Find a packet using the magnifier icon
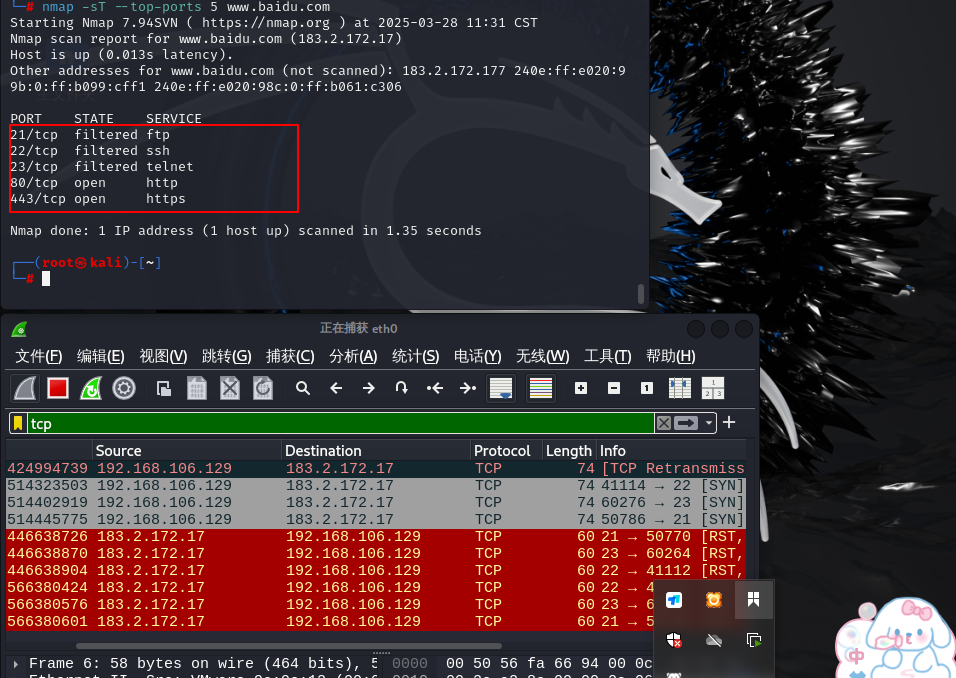Screen dimensions: 956x678 pos(302,388)
